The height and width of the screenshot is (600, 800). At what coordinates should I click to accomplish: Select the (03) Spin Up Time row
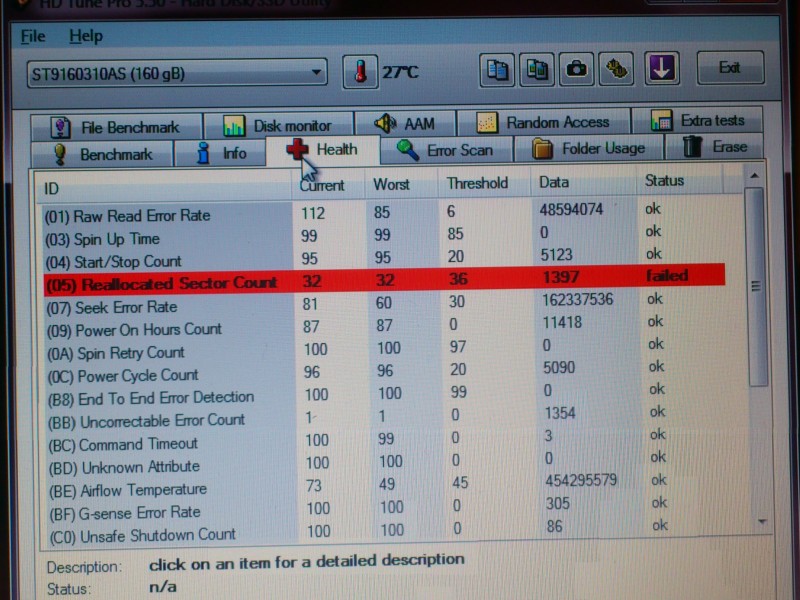point(383,235)
